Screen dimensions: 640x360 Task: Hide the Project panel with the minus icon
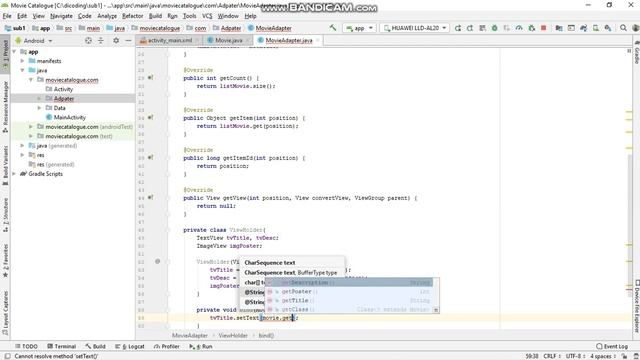click(x=128, y=40)
